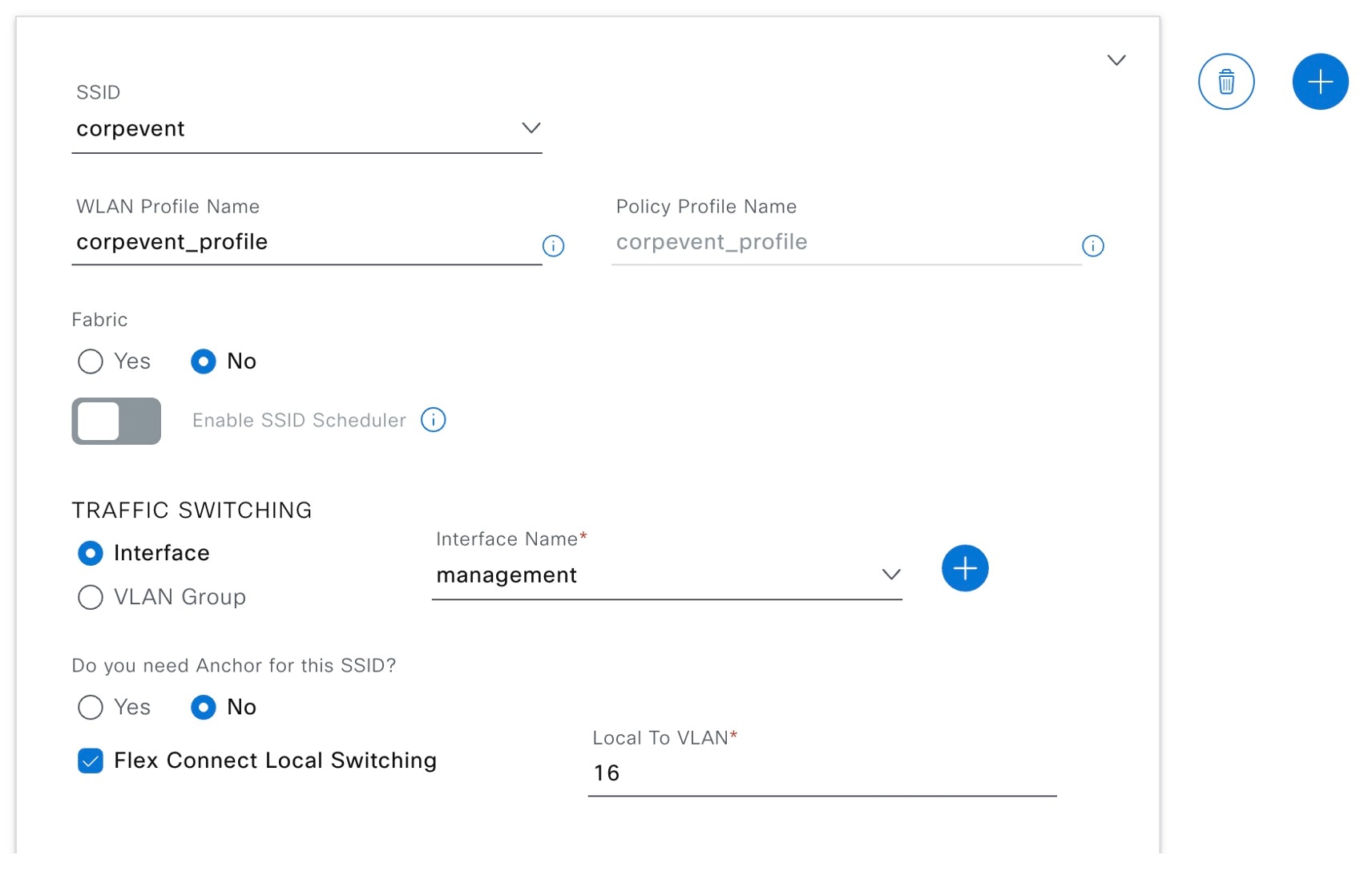The width and height of the screenshot is (1372, 896).
Task: Toggle the Enable SSID Scheduler switch
Action: (116, 421)
